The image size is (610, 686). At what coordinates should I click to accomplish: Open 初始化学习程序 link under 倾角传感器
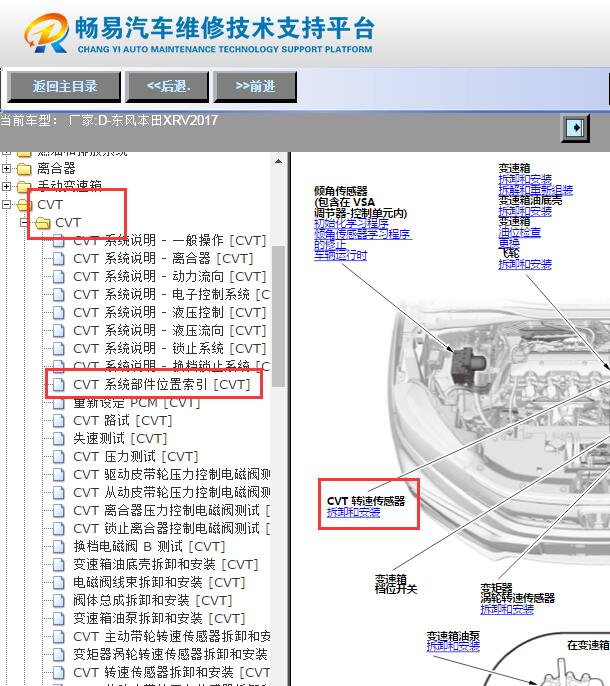[x=351, y=224]
